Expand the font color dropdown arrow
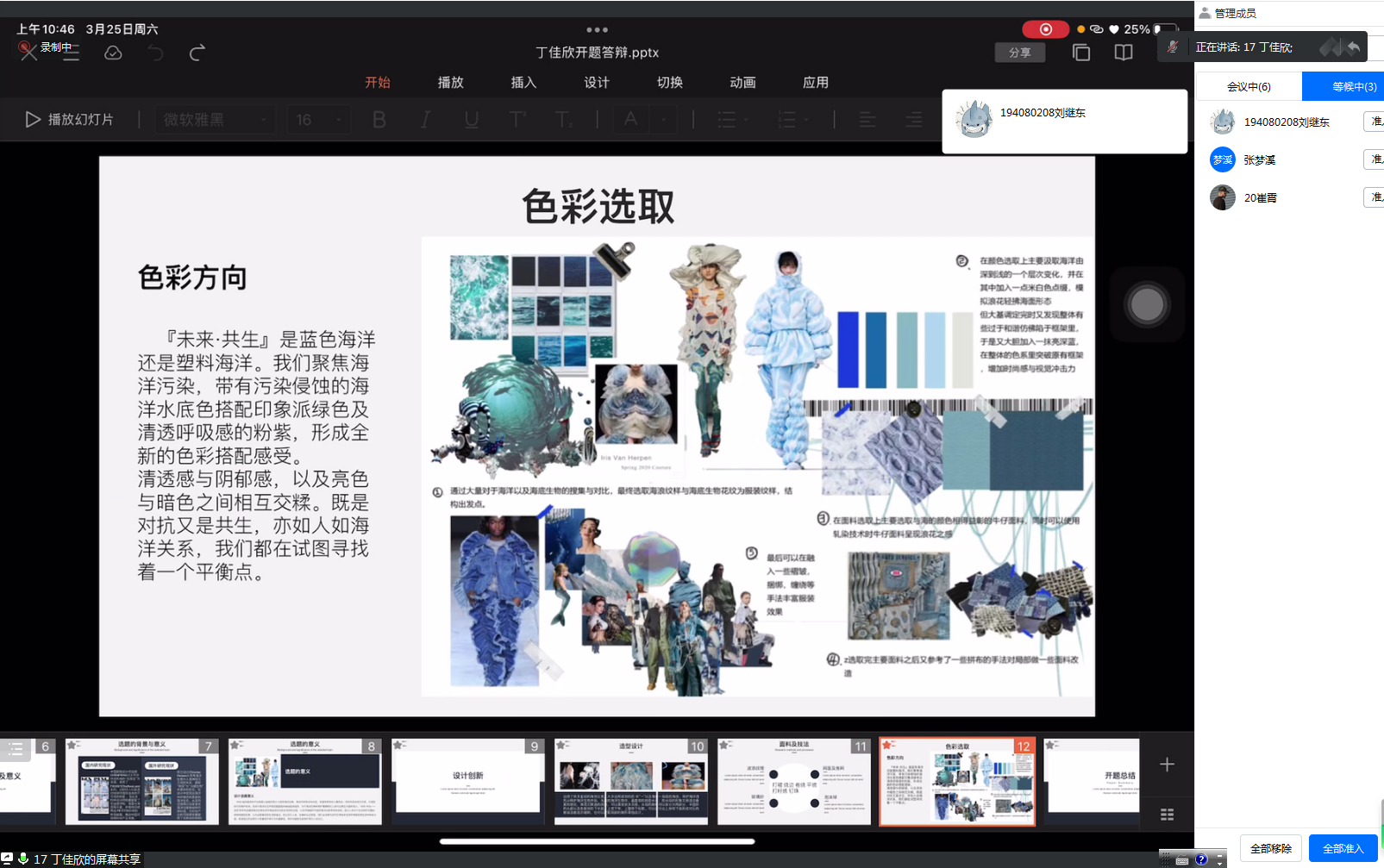 click(x=664, y=120)
